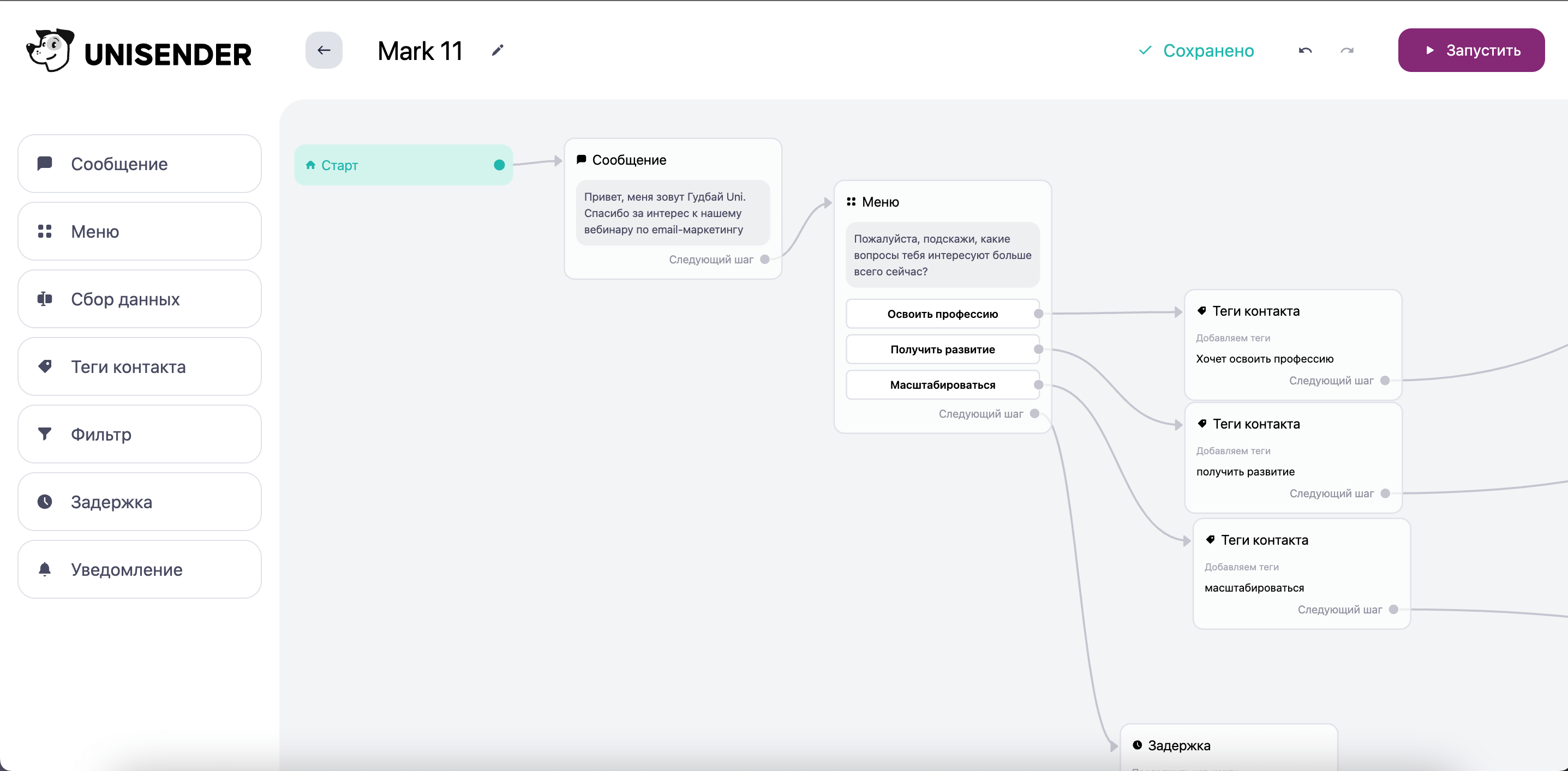Select the Теги контакта block in sidebar
Screen dimensions: 1568x771
139,366
